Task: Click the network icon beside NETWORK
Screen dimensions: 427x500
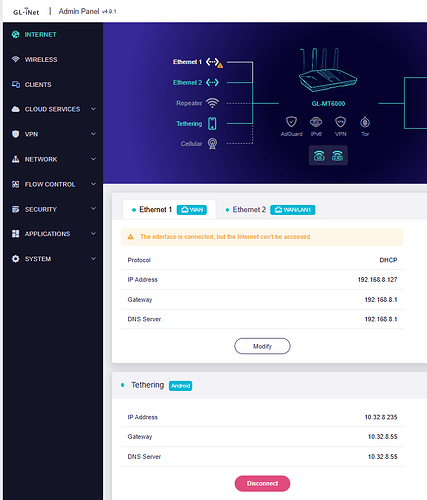Action: [x=15, y=159]
